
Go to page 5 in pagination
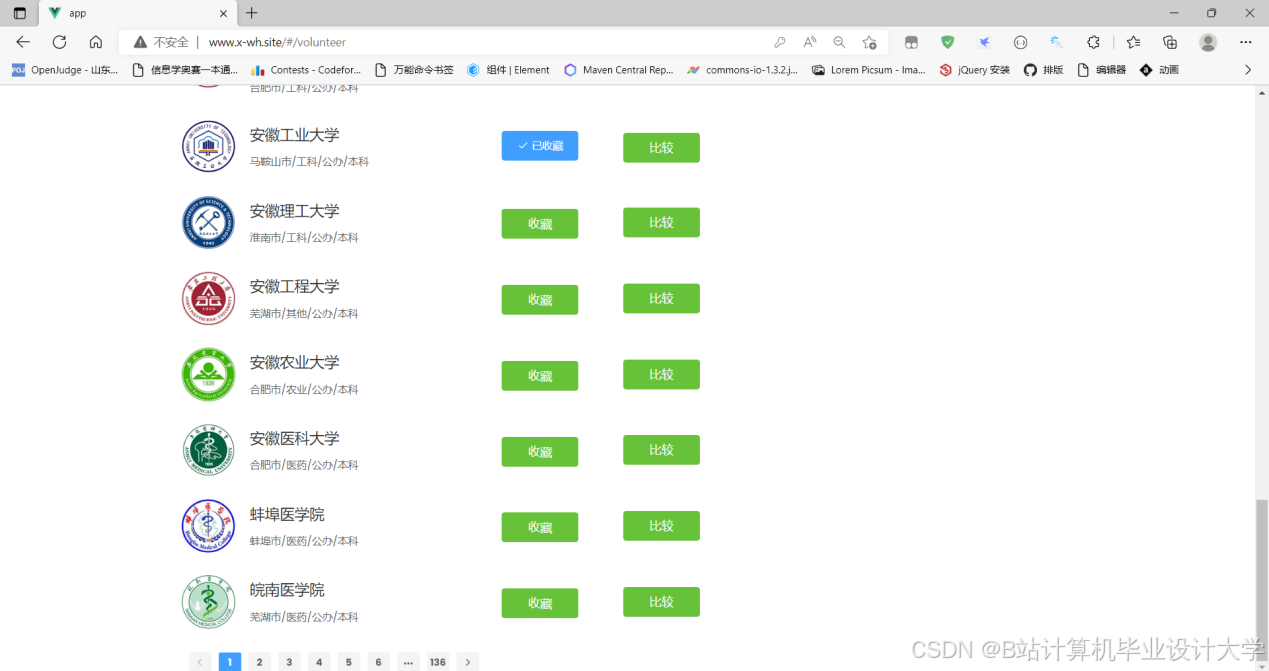349,662
